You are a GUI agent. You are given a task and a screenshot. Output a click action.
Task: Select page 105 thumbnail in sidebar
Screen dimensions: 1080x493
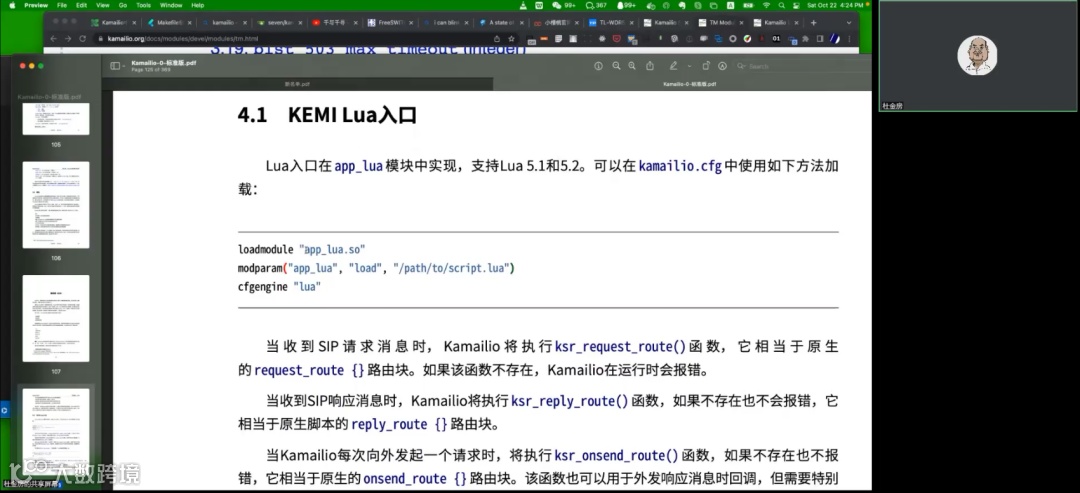[56, 119]
